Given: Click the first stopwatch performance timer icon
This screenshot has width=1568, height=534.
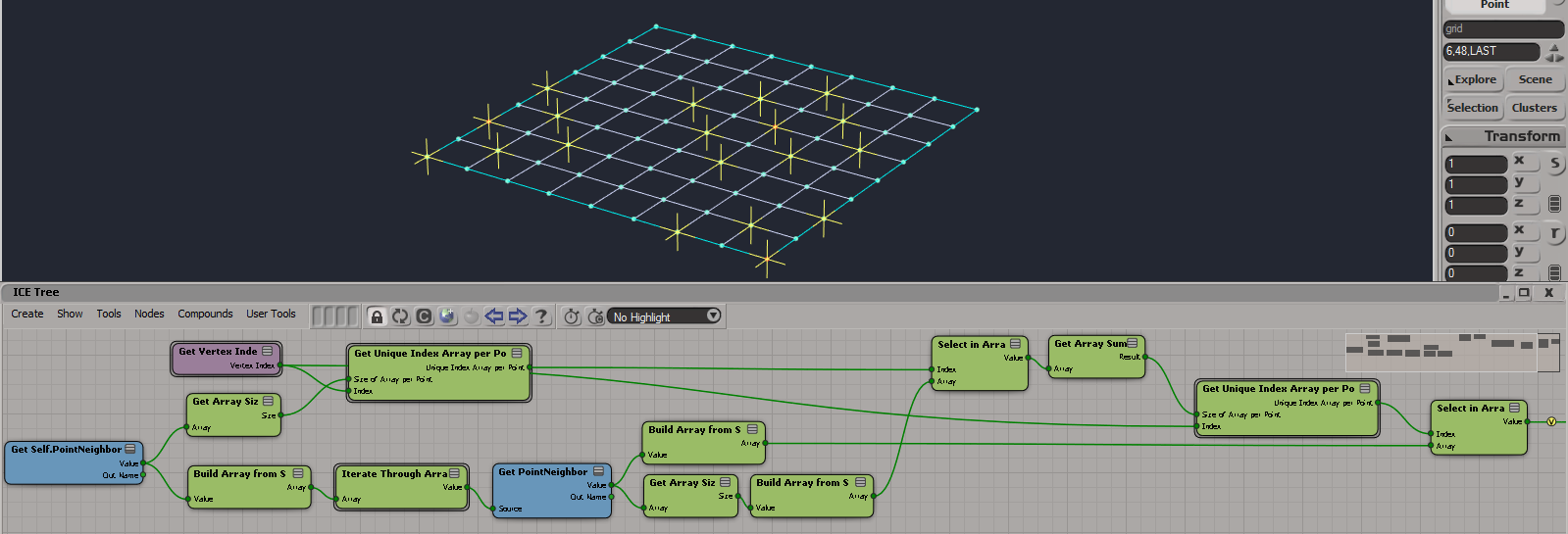Looking at the screenshot, I should pos(572,316).
